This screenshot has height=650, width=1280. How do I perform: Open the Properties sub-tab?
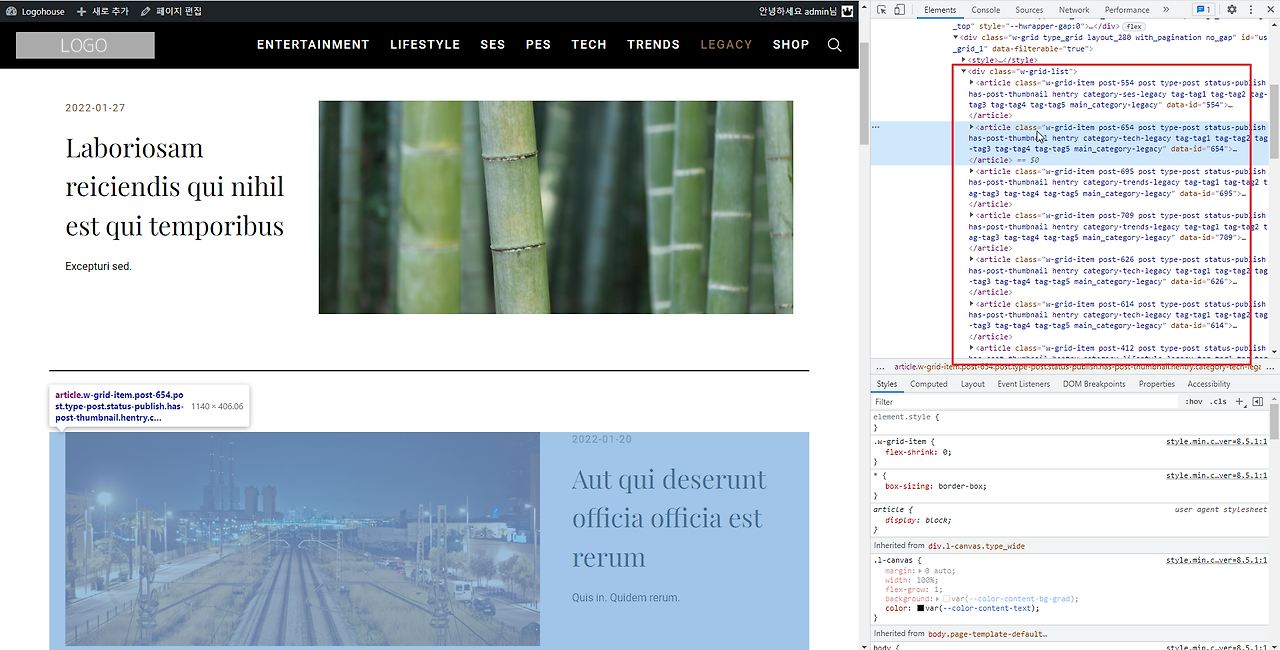click(x=1157, y=384)
